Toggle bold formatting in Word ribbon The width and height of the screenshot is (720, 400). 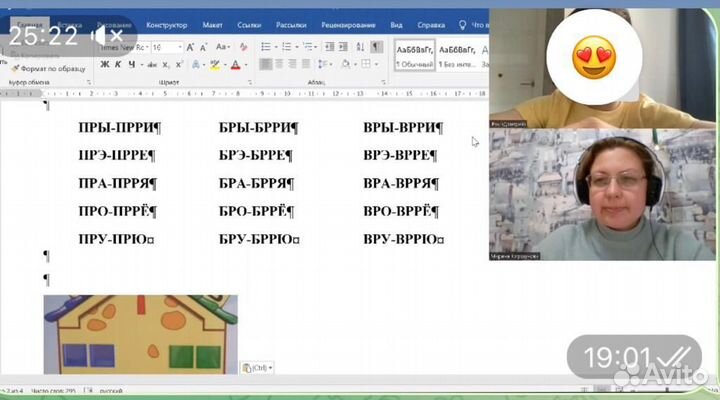105,65
